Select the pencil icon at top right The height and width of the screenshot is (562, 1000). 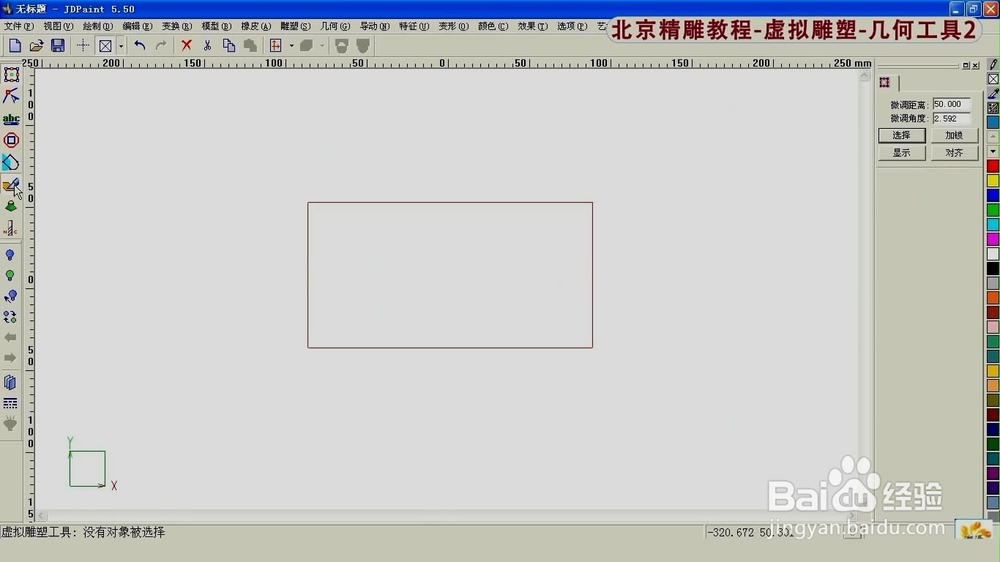point(993,64)
